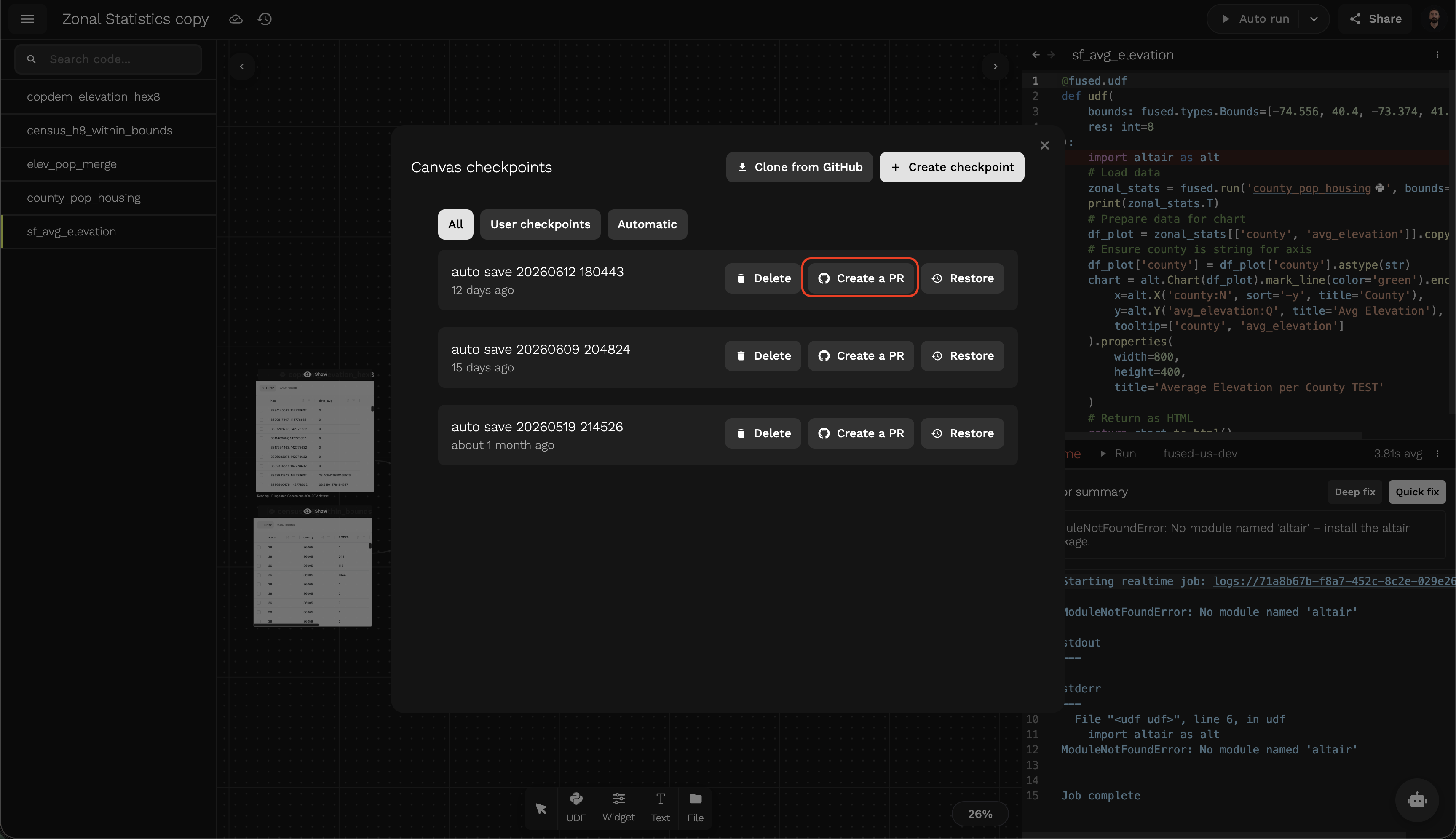
Task: Click the Search code input field
Action: click(x=108, y=59)
